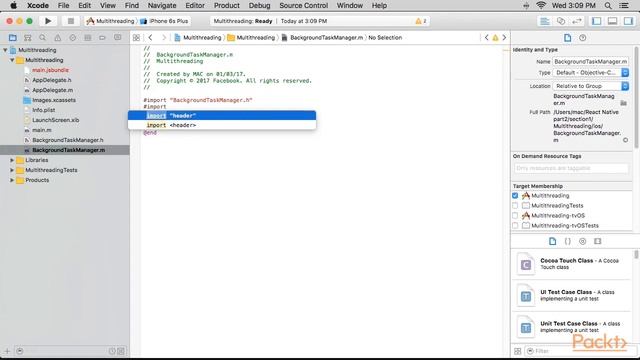This screenshot has width=640, height=360.
Task: Open the Debug navigator
Action: point(87,38)
